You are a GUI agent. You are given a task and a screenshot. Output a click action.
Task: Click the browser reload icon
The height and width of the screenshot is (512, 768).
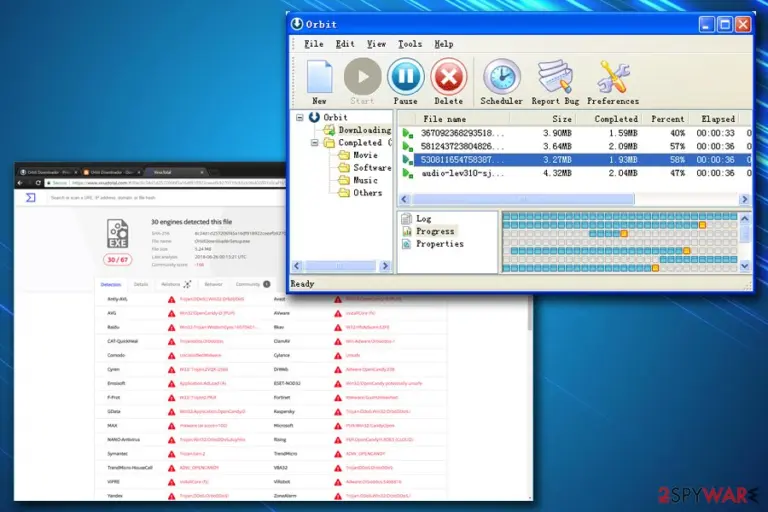tap(38, 183)
